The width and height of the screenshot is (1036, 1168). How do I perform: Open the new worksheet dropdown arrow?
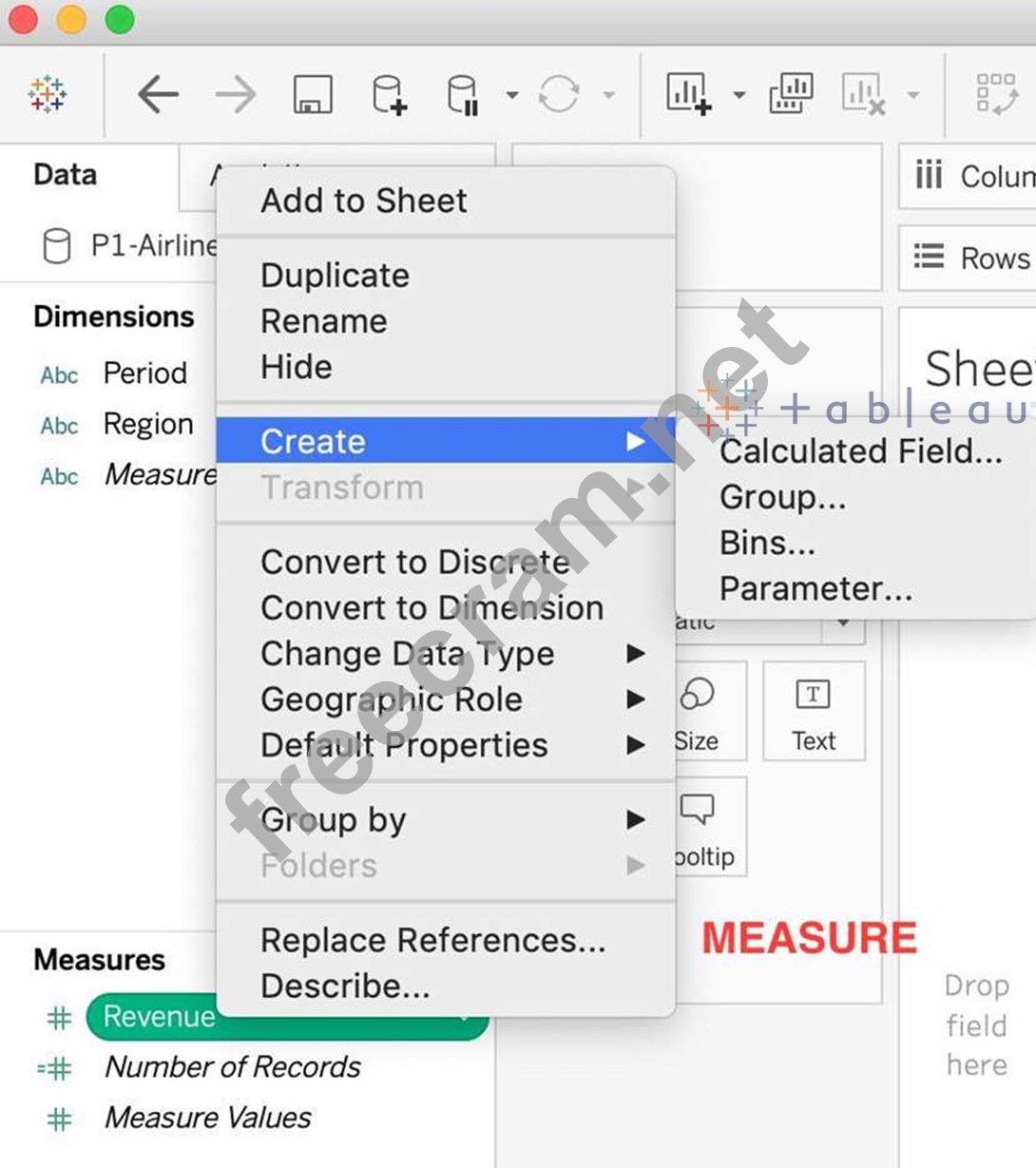[x=739, y=95]
